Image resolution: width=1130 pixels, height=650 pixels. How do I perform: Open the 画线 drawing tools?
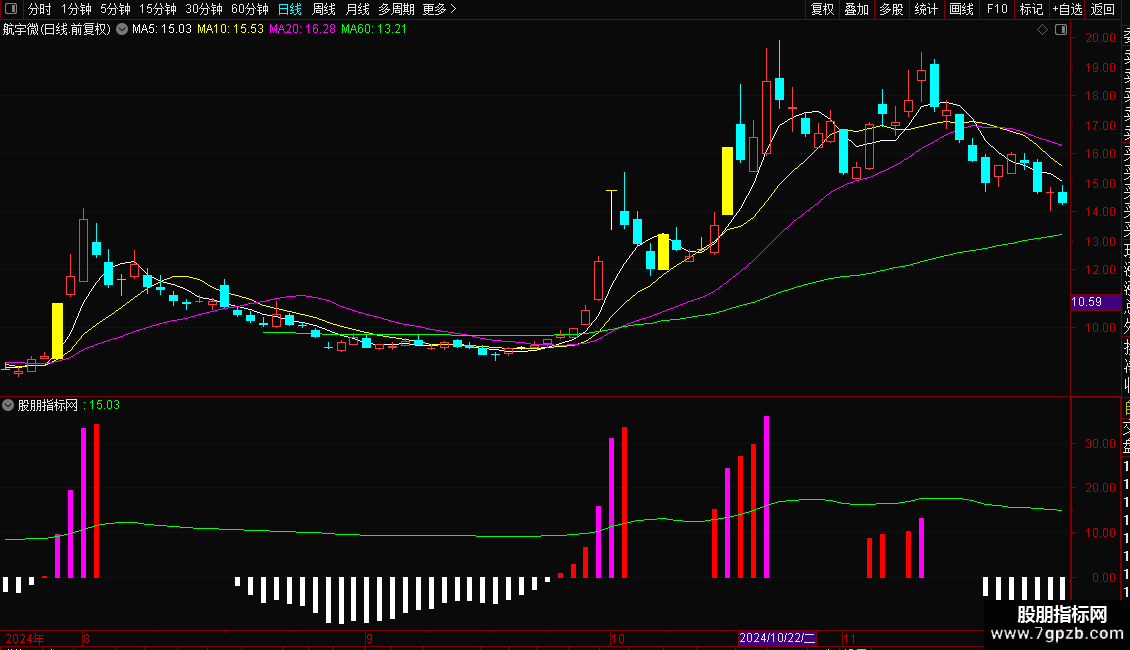point(961,9)
